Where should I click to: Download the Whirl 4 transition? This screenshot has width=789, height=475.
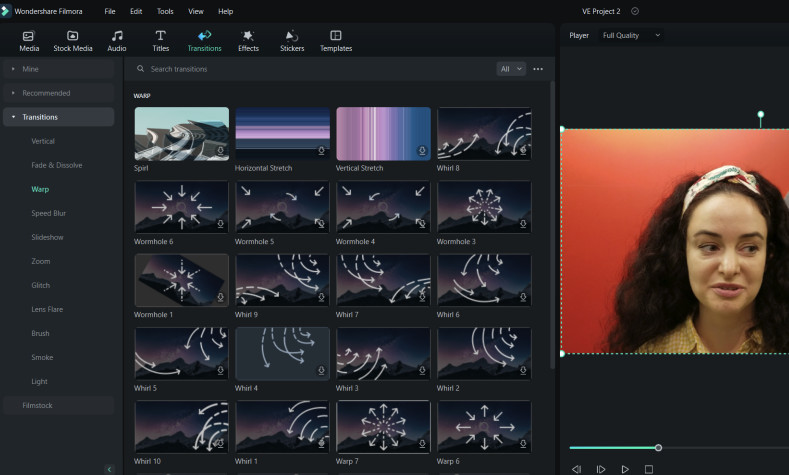[321, 370]
